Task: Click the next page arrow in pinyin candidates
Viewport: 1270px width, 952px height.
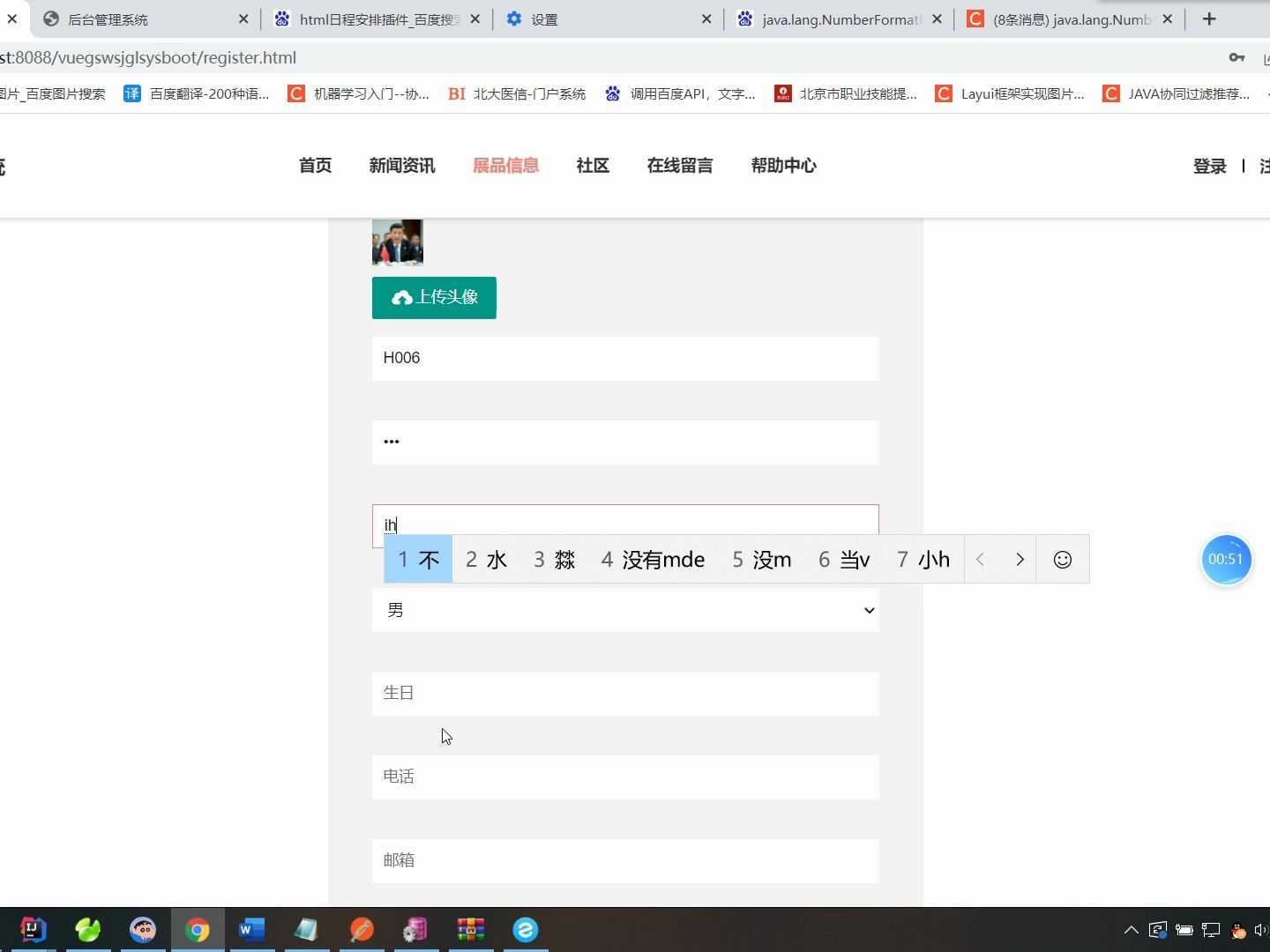Action: [x=1020, y=559]
